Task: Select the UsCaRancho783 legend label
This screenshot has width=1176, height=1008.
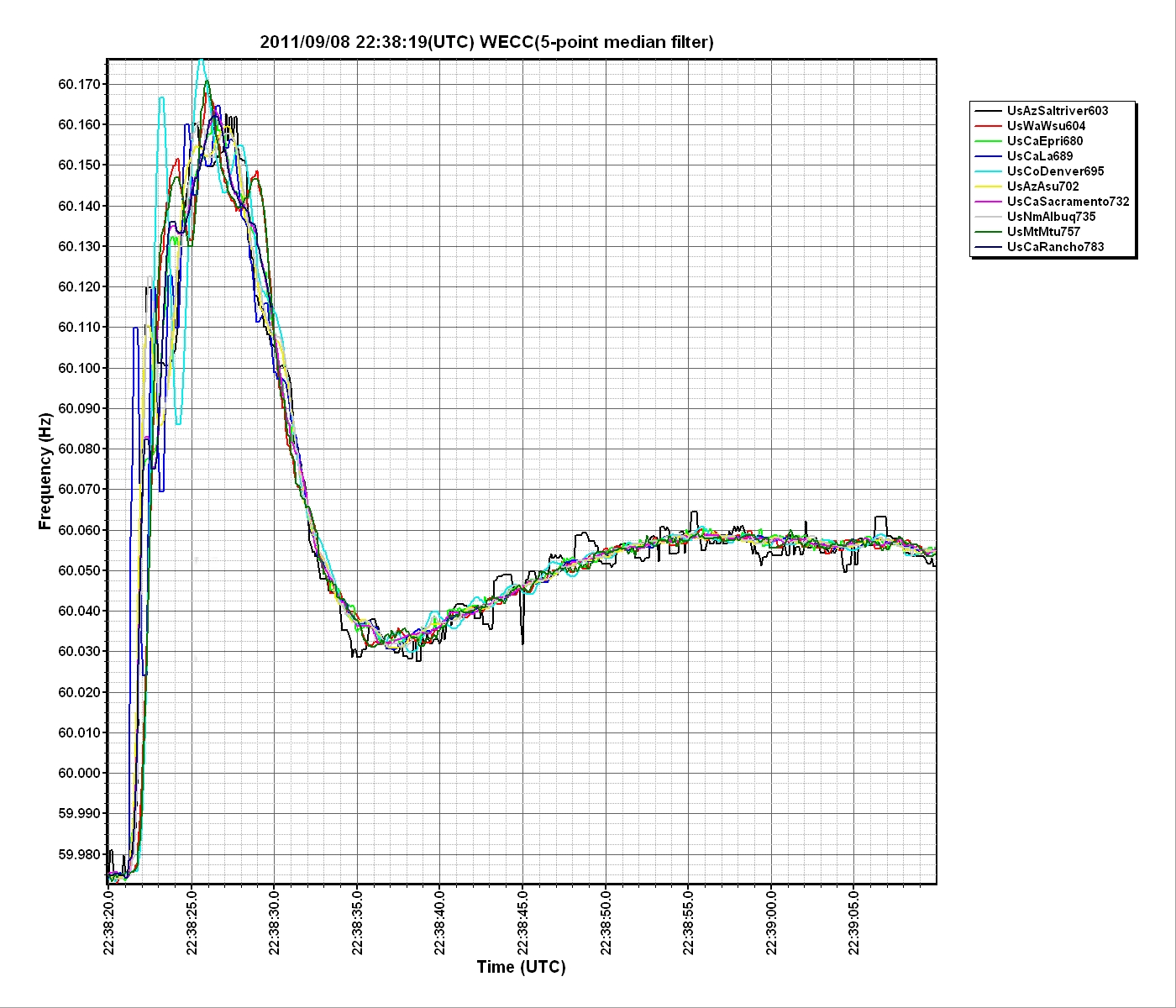Action: click(1055, 247)
